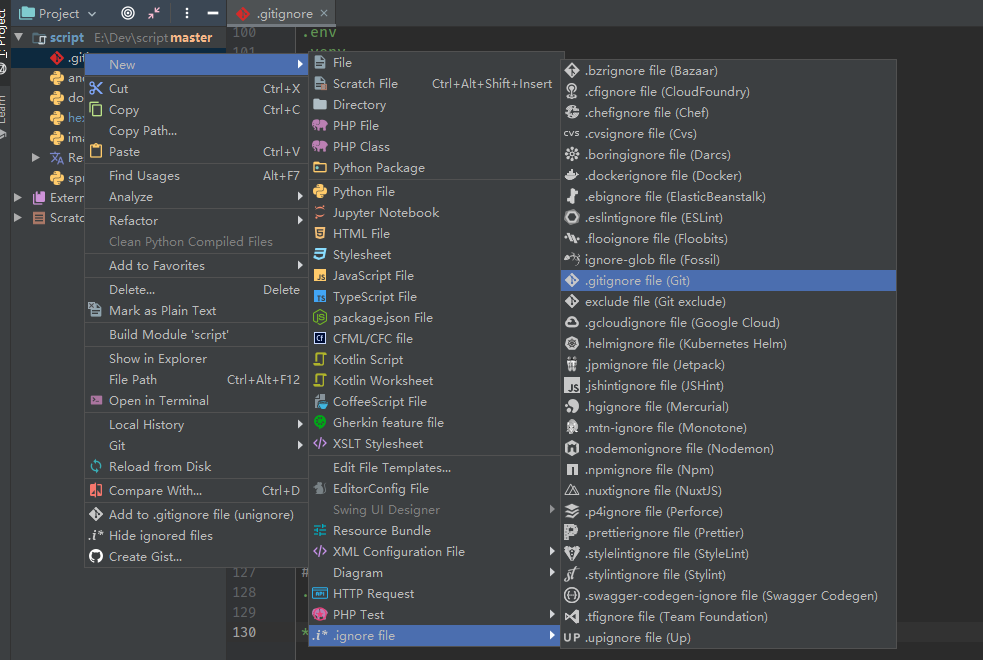Expand the XML Configuration File submenu

[x=434, y=552]
